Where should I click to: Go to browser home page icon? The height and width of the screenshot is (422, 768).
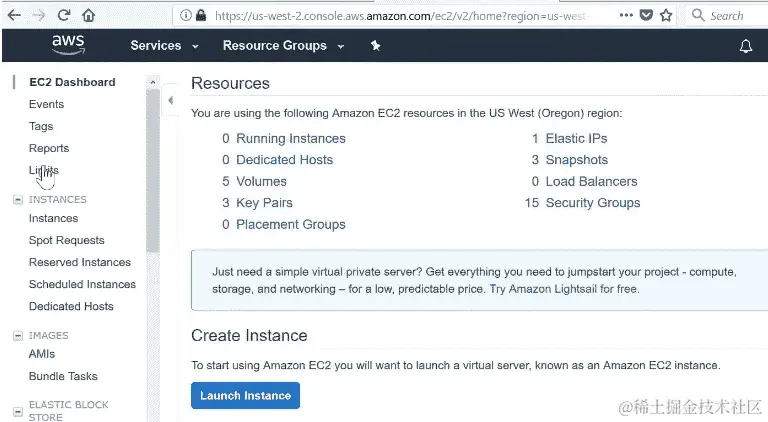click(89, 16)
